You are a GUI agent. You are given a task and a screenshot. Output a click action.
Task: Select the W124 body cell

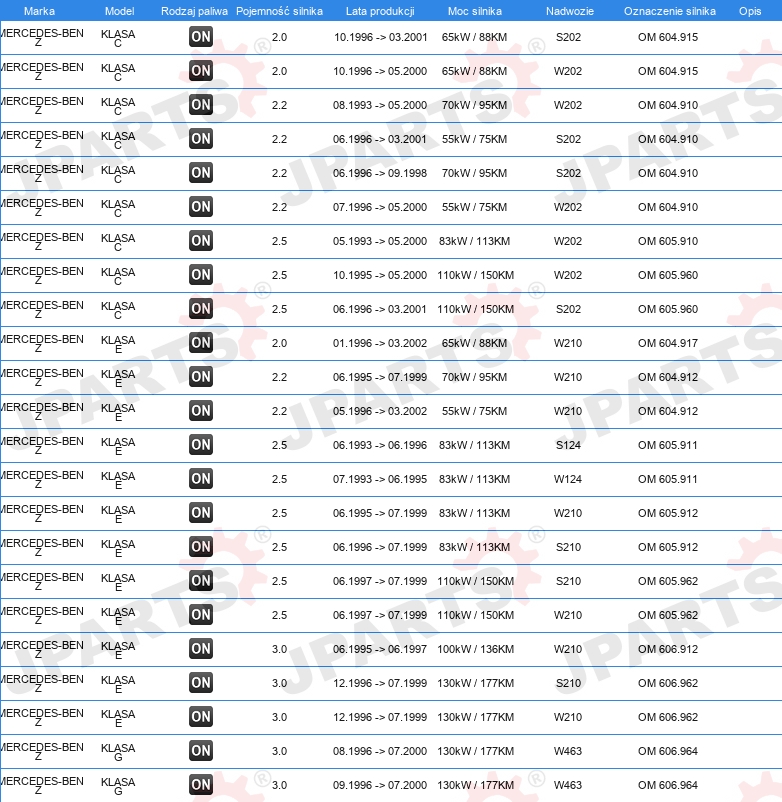pyautogui.click(x=568, y=479)
